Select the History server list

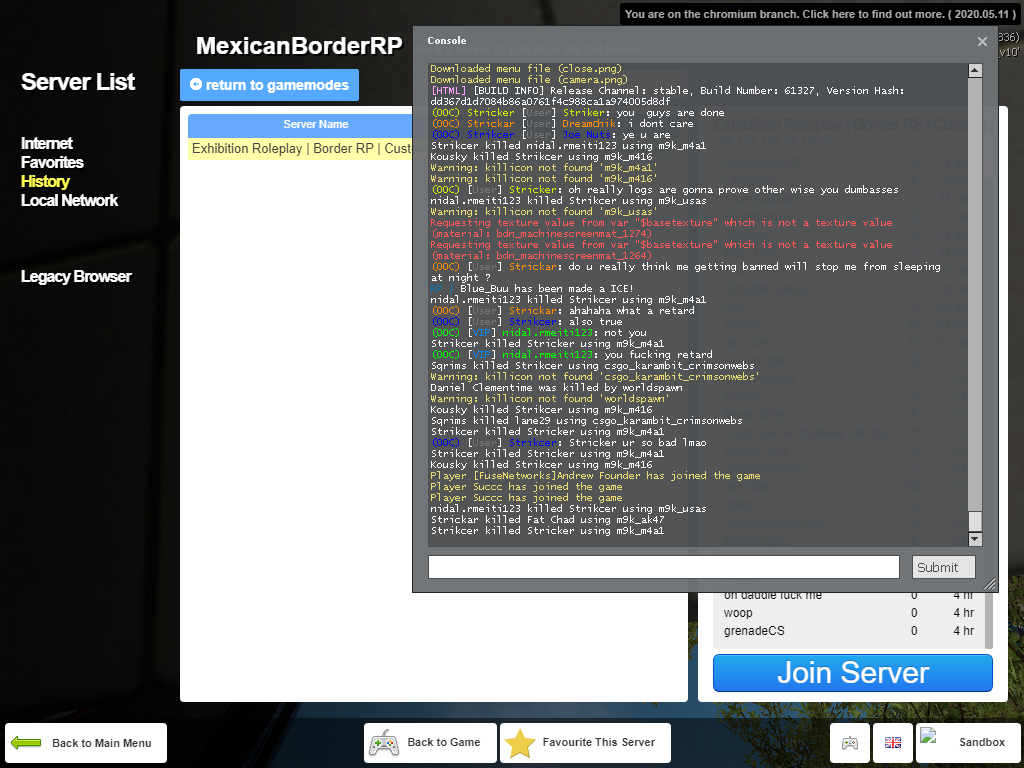click(x=45, y=181)
